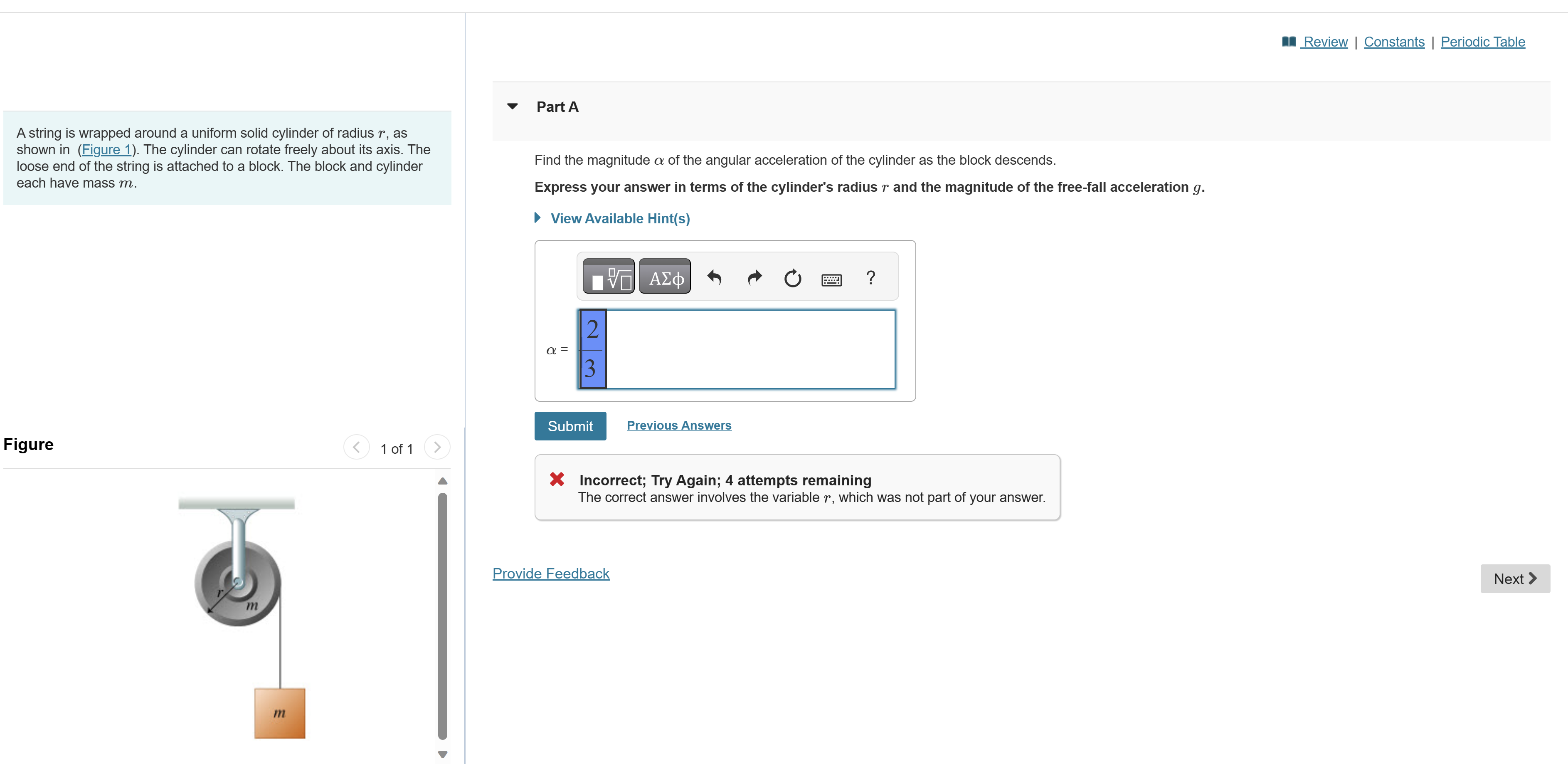Open the math templates (fraction/root) button
Viewport: 1568px width, 764px height.
tap(608, 277)
